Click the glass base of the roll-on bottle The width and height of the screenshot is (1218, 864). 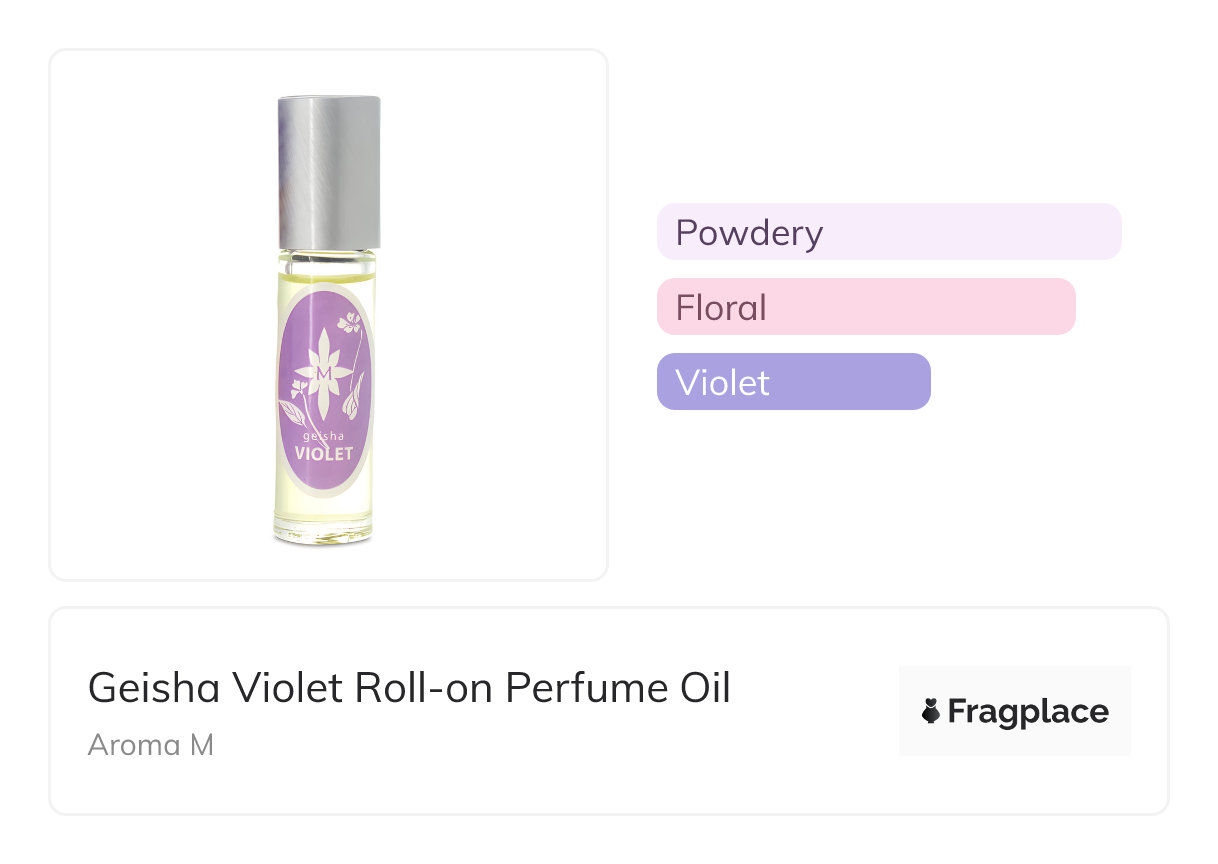[323, 532]
